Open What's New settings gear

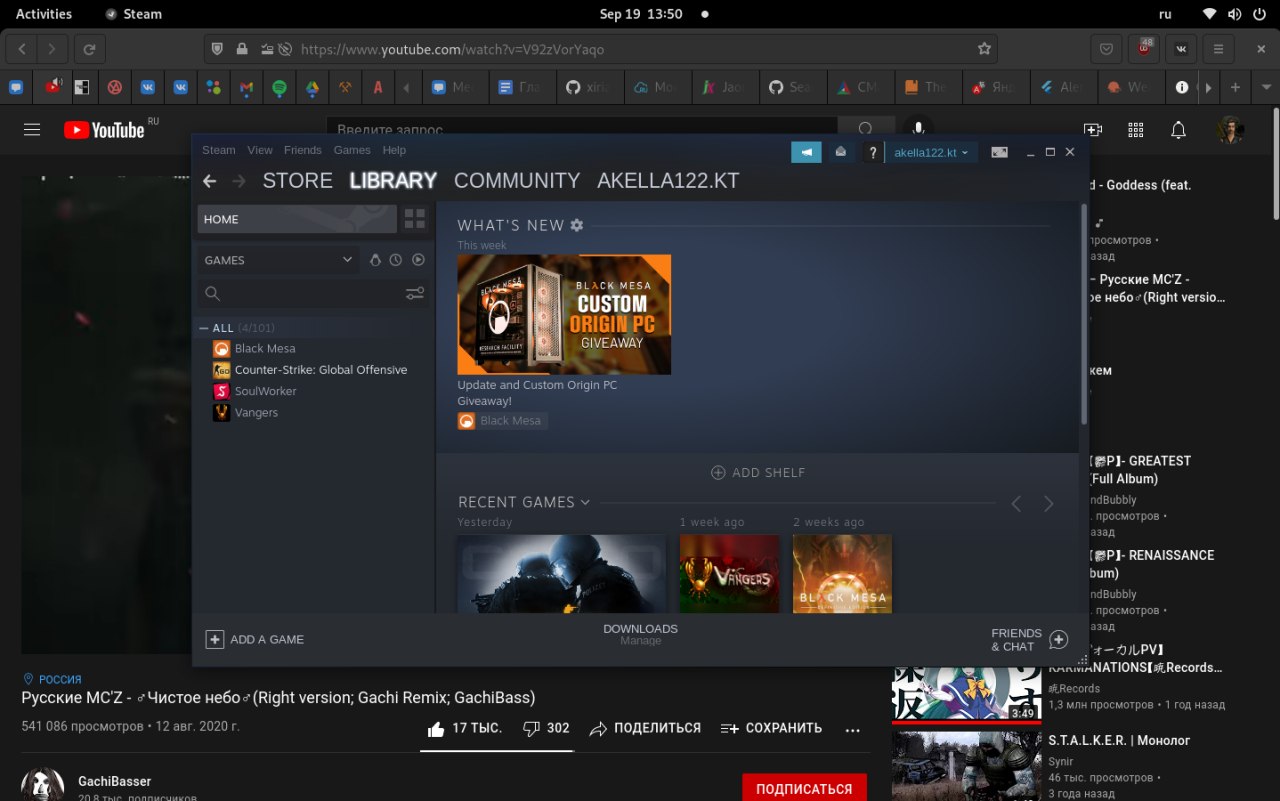point(577,225)
